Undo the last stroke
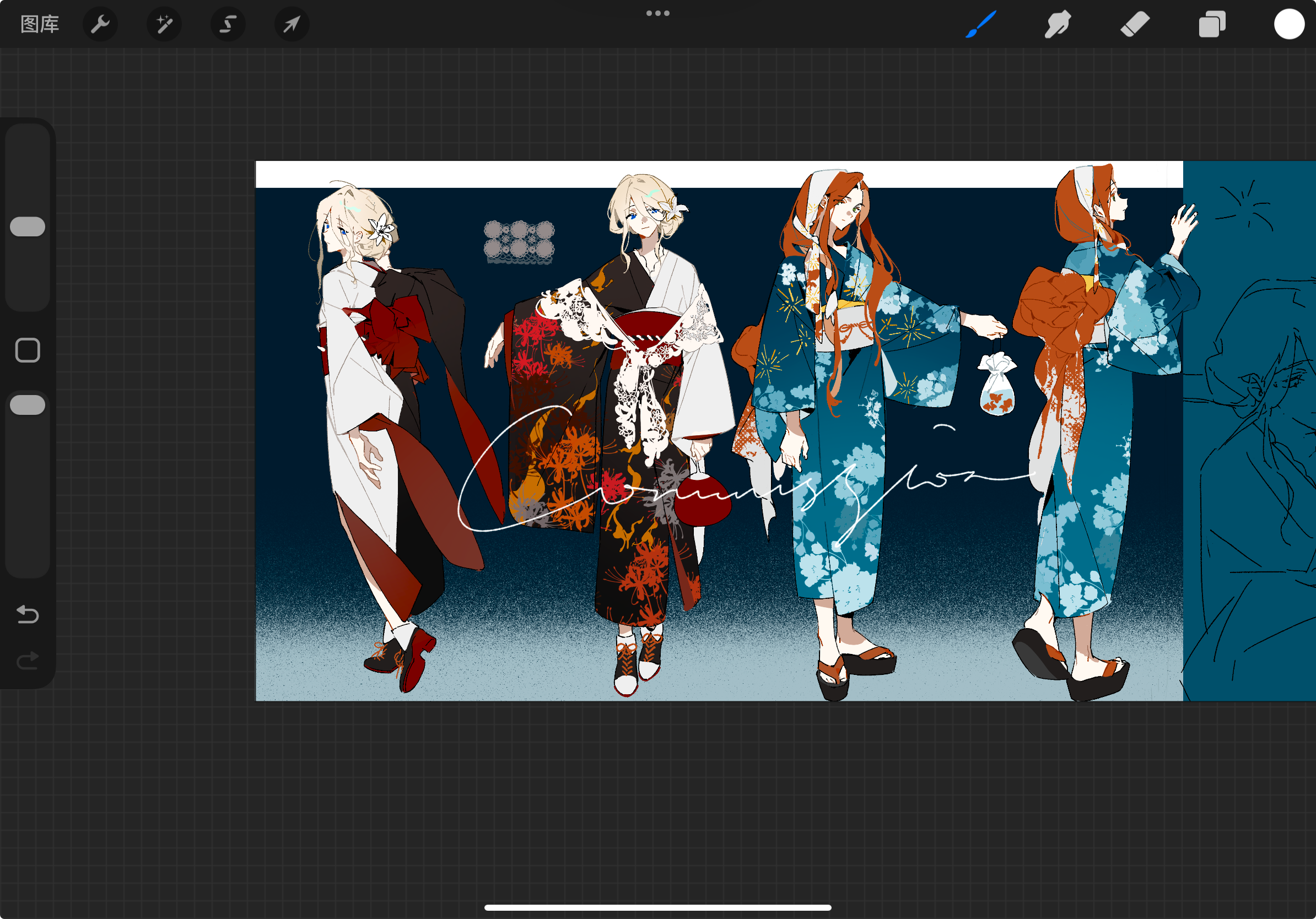1316x919 pixels. pos(28,614)
